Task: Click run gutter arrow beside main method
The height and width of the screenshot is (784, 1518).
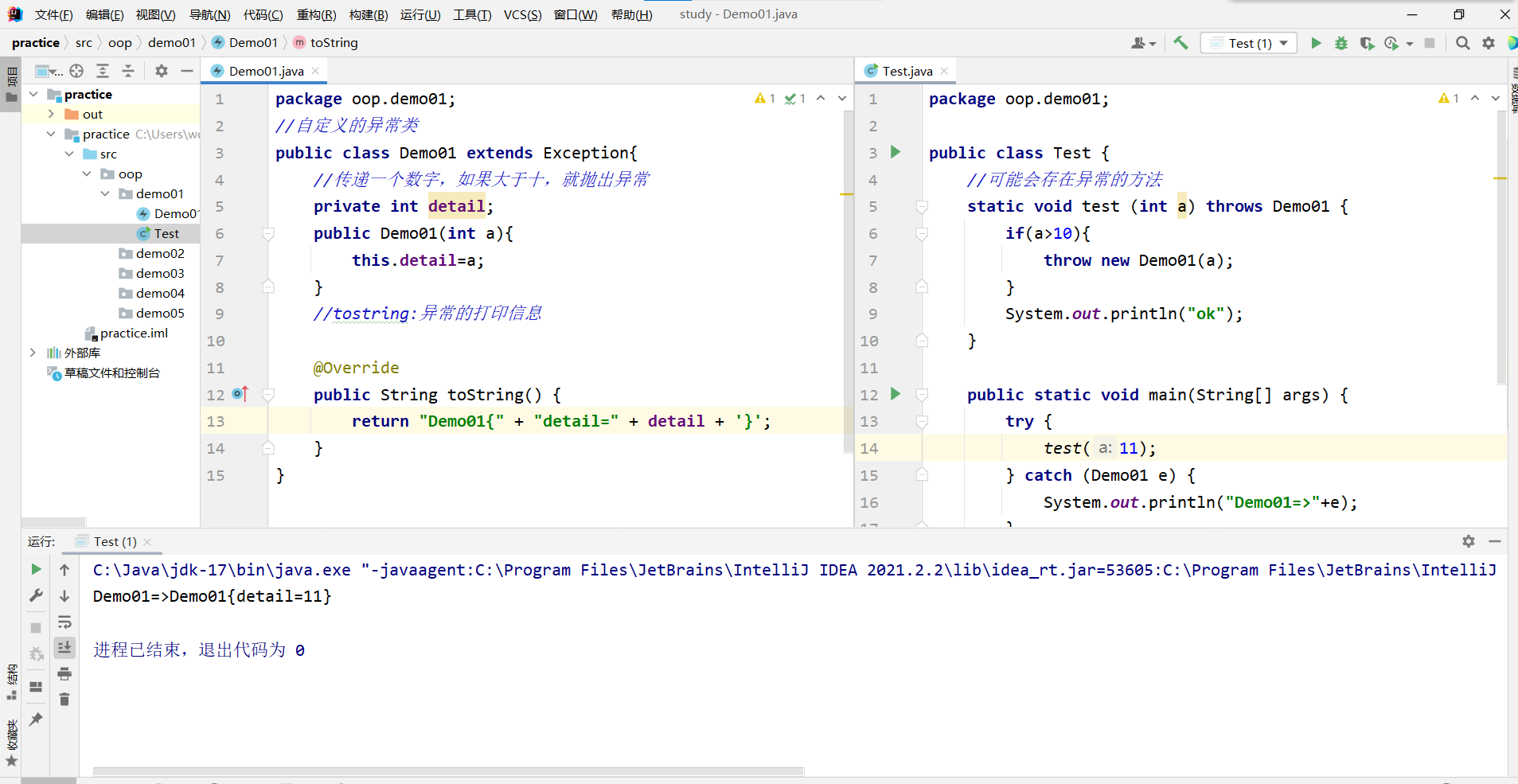Action: [x=896, y=394]
